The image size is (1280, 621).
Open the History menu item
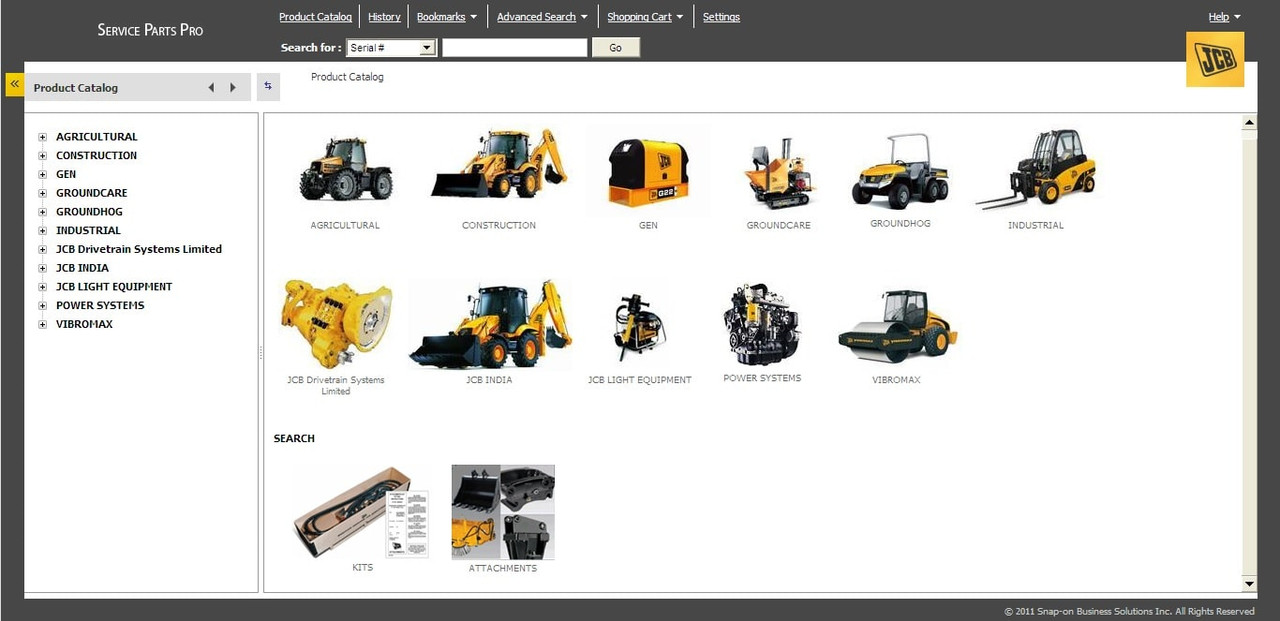[x=384, y=17]
